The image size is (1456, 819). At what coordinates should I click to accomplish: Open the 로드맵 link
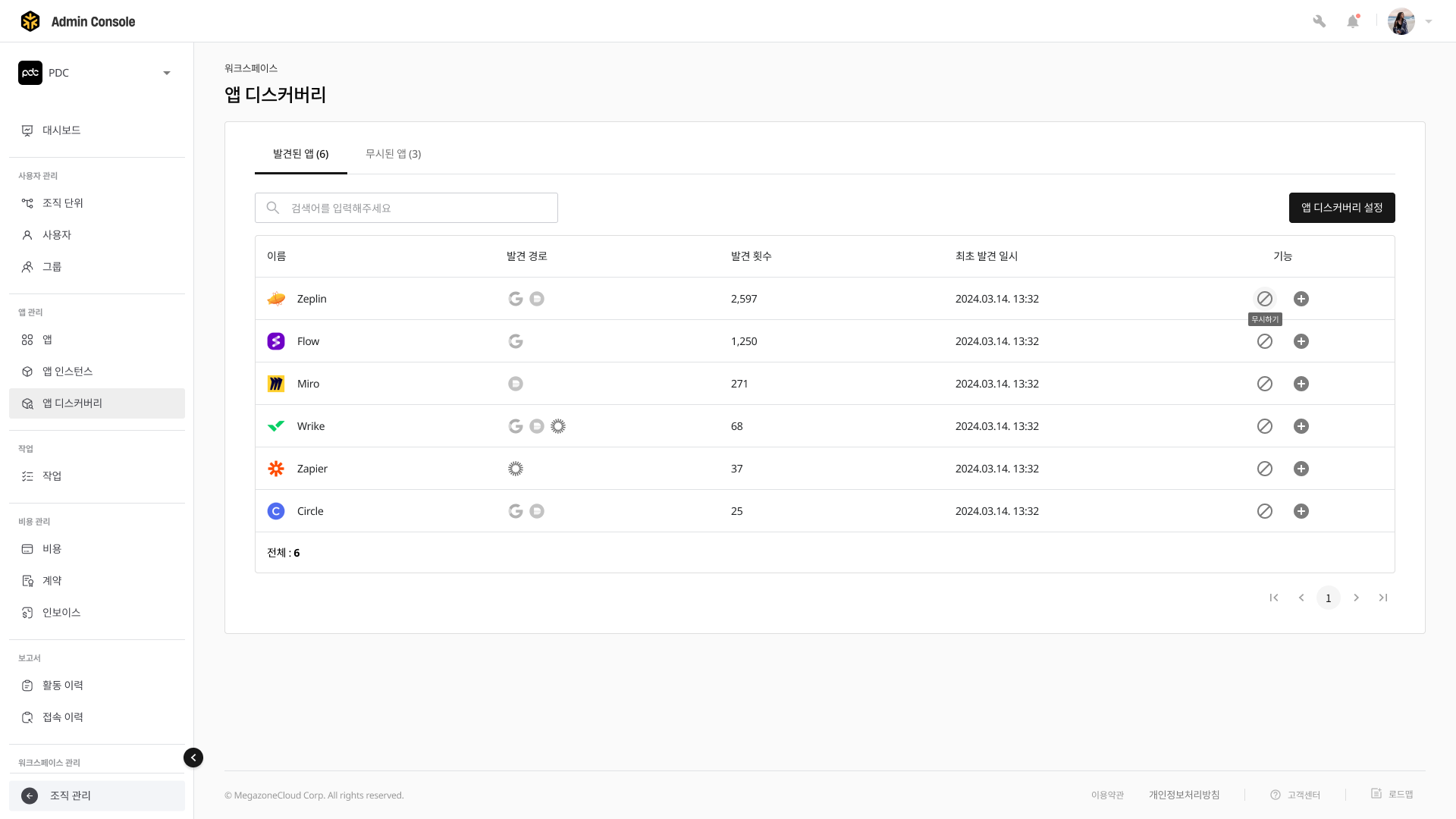point(1392,794)
